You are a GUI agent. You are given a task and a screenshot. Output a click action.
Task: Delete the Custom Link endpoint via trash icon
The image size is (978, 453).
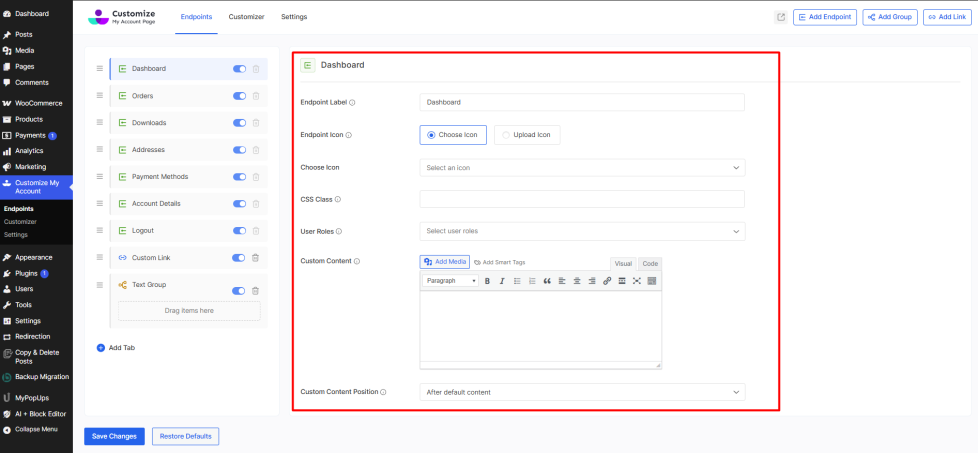coord(256,258)
